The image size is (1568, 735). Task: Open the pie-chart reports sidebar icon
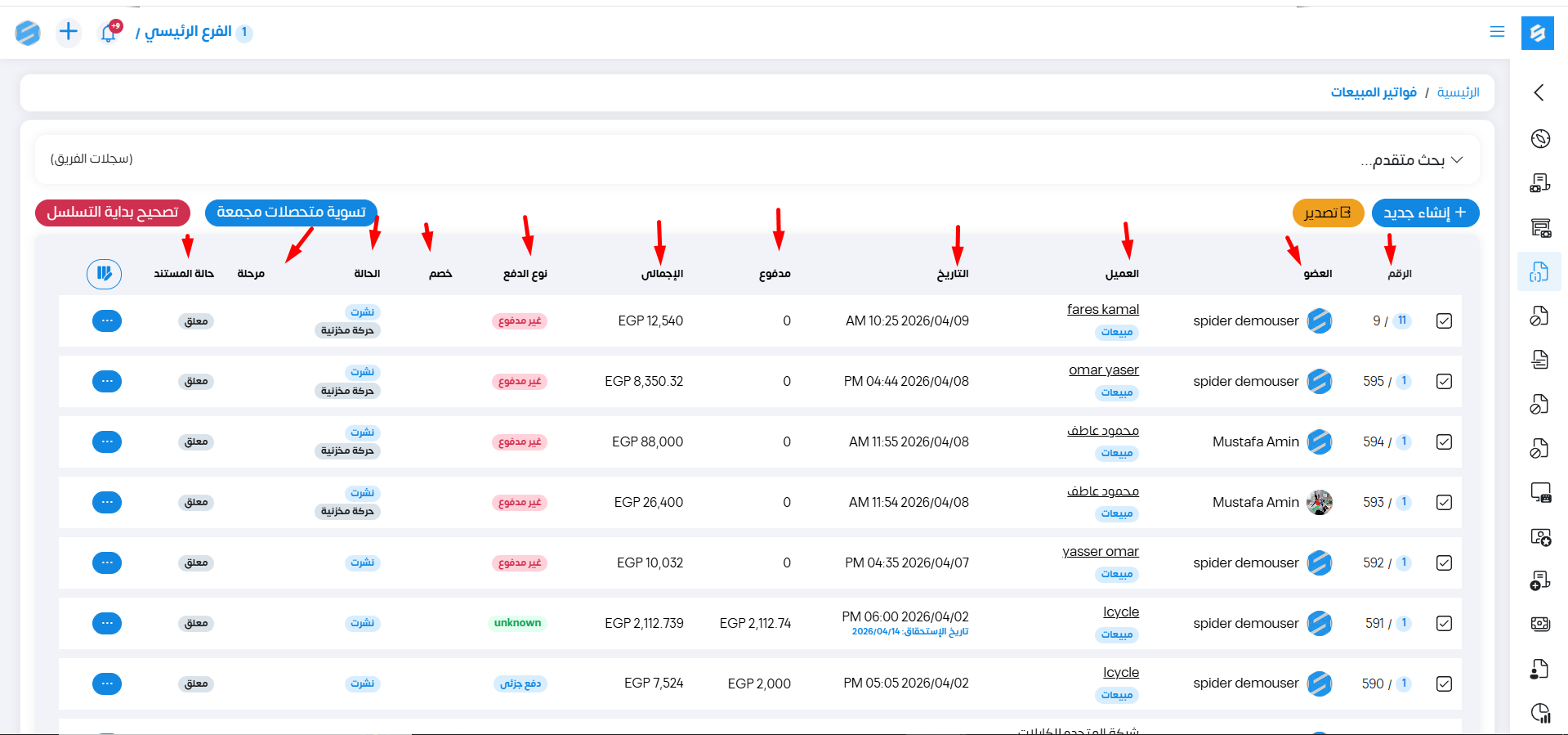click(1540, 713)
